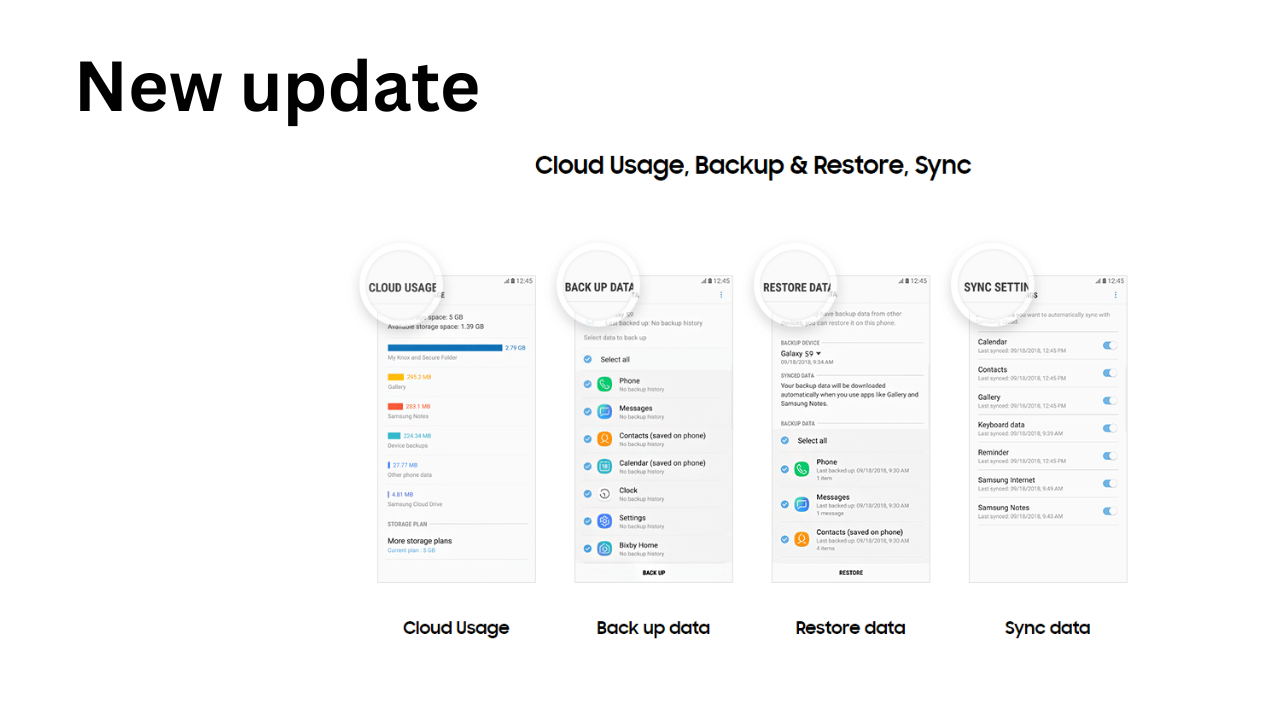This screenshot has width=1280, height=720.
Task: Open three-dot menu on Back Up Data screen
Action: (x=721, y=295)
